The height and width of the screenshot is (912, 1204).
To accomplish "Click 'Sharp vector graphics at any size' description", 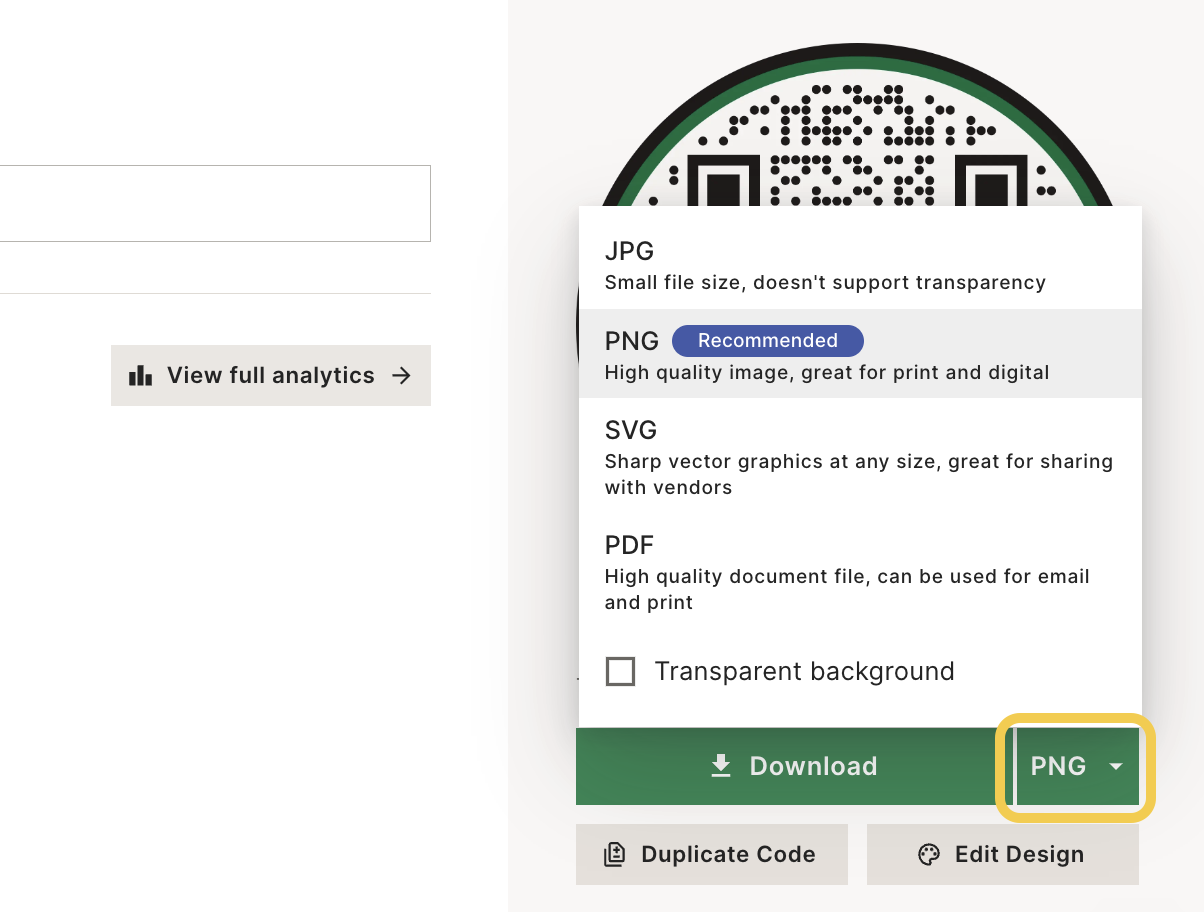I will [x=859, y=475].
